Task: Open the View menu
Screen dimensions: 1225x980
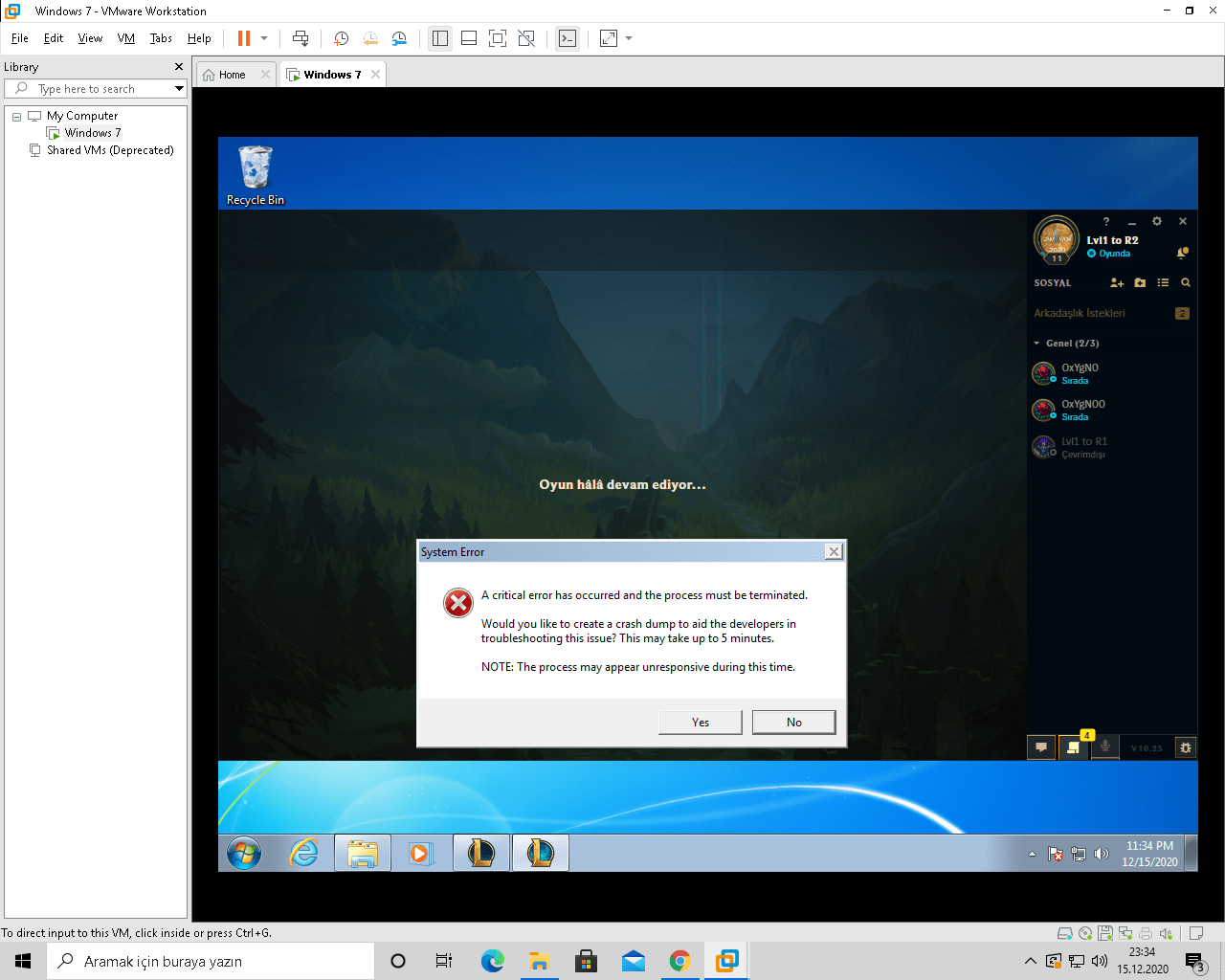Action: coord(90,38)
